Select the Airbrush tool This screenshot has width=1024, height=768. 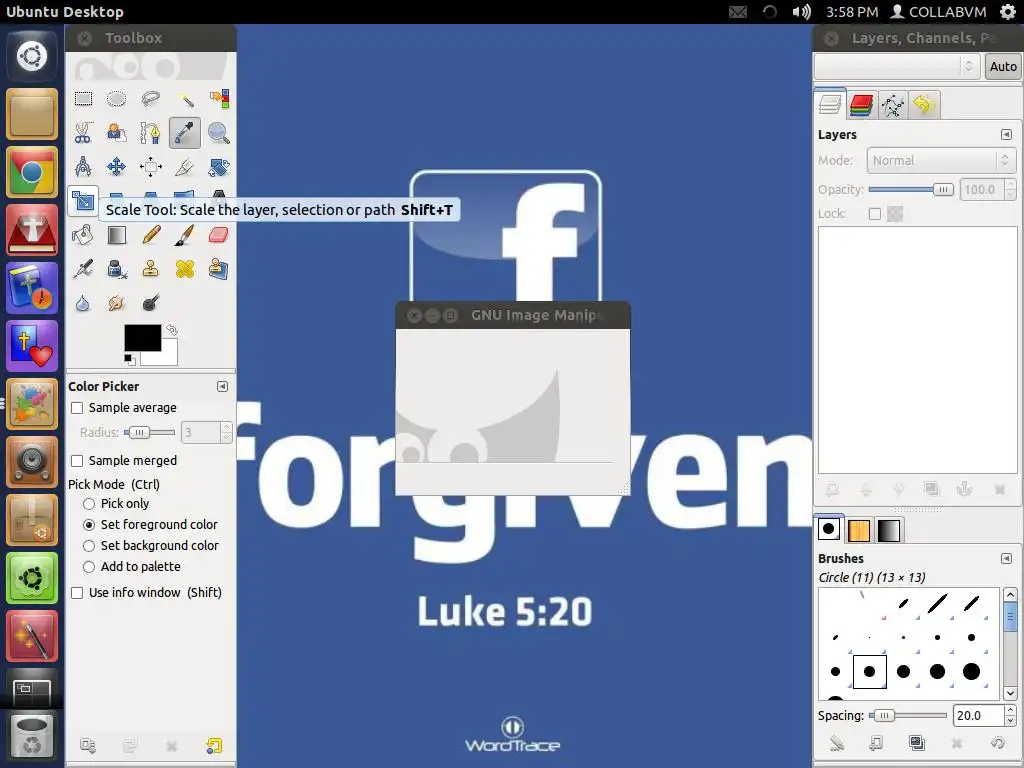coord(83,268)
